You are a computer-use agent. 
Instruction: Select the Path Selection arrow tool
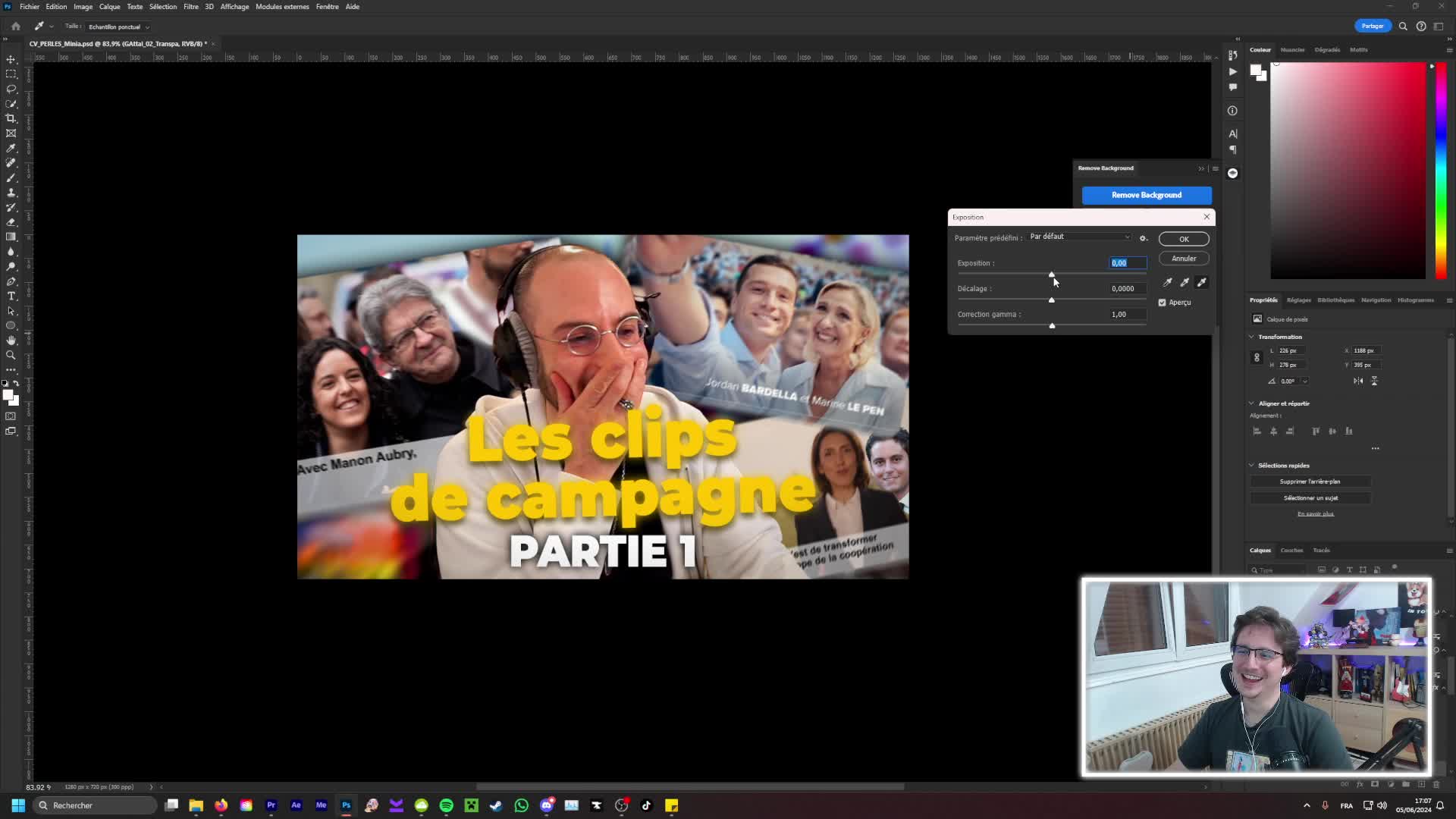tap(11, 311)
